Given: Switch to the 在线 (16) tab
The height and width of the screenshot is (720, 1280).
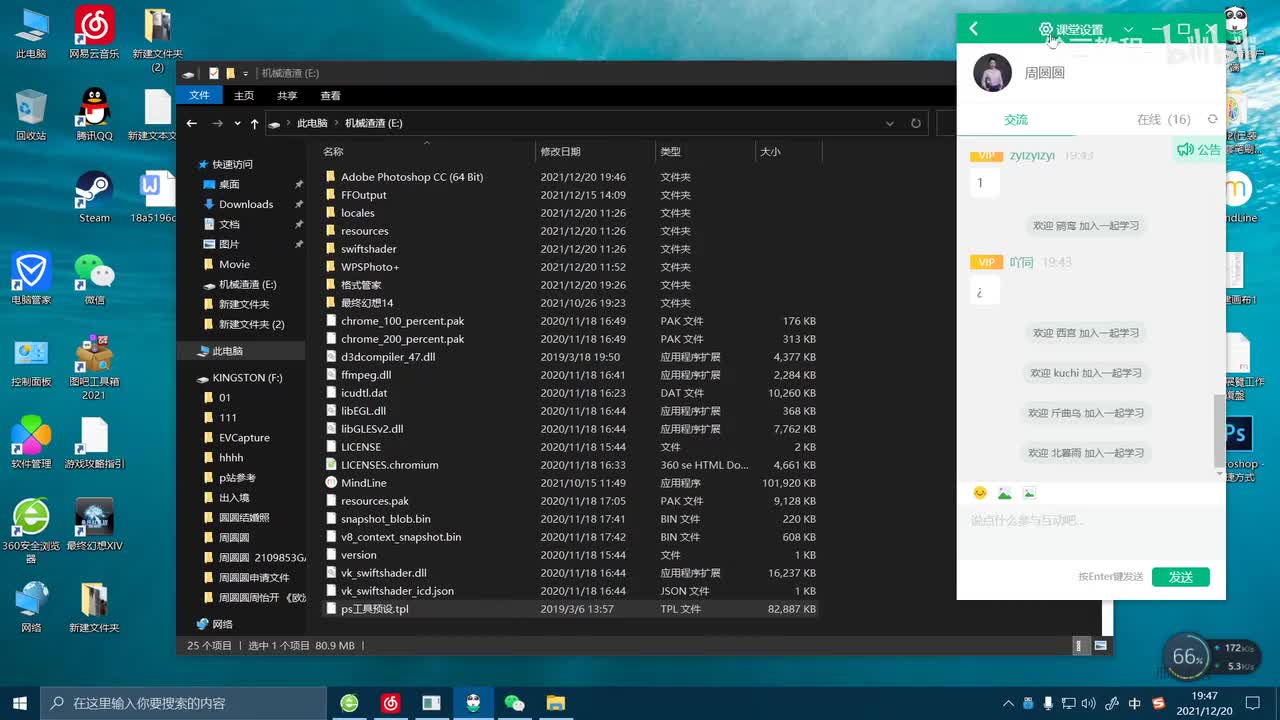Looking at the screenshot, I should pos(1163,119).
